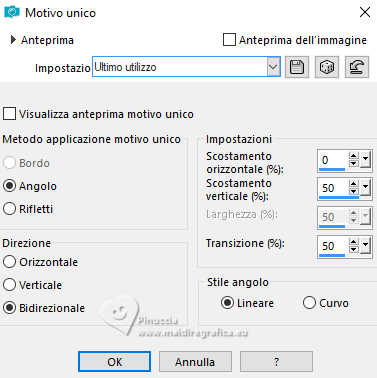
Task: Click the Motivo unico title bar icon
Action: coord(12,12)
